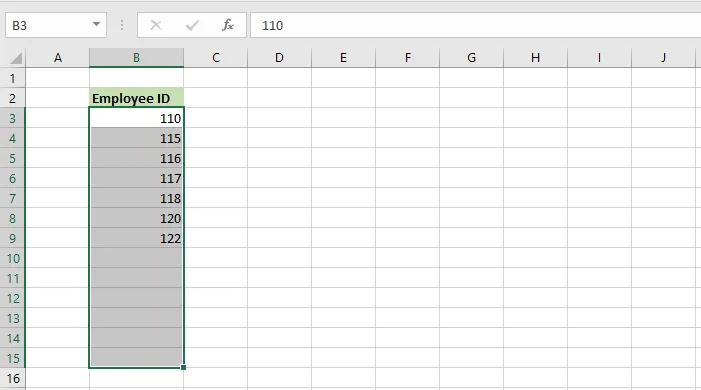Open the Insert Function fx dialog
The image size is (701, 390).
(228, 25)
